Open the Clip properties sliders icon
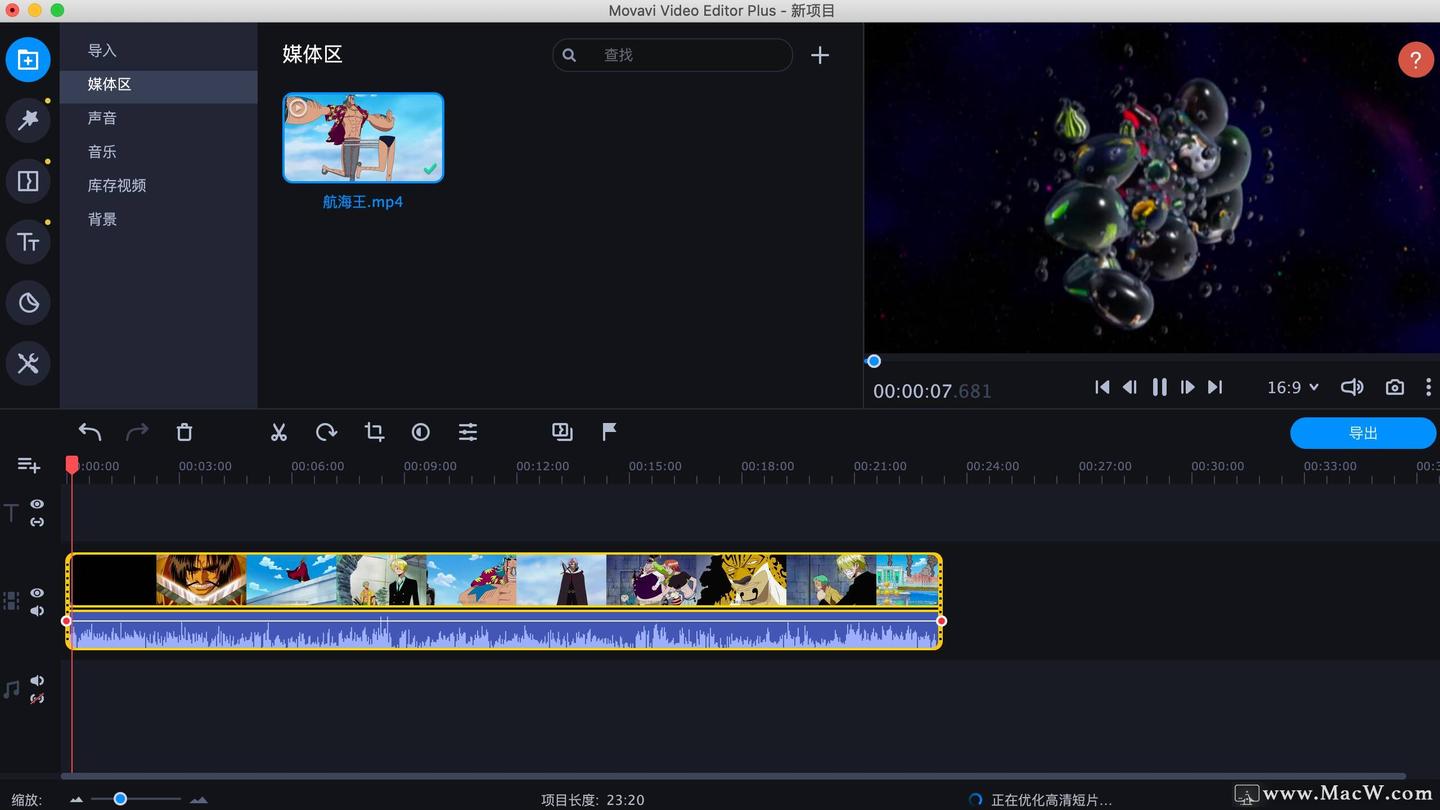This screenshot has width=1440, height=810. pyautogui.click(x=468, y=432)
